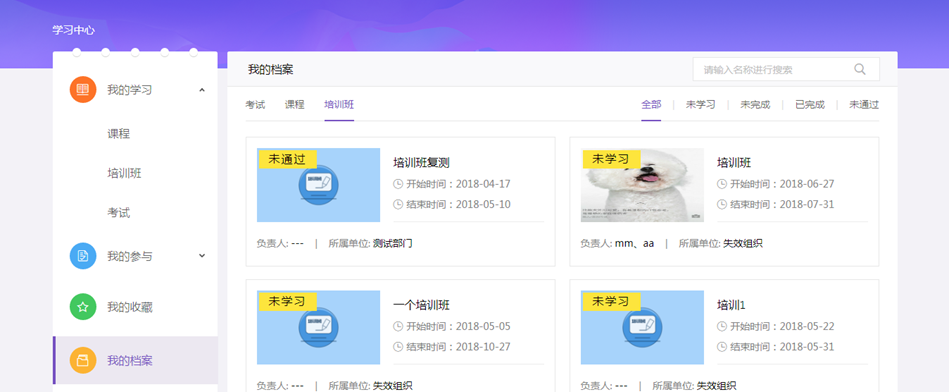Click the 我的档案 panel heading
The height and width of the screenshot is (392, 949).
pyautogui.click(x=271, y=70)
